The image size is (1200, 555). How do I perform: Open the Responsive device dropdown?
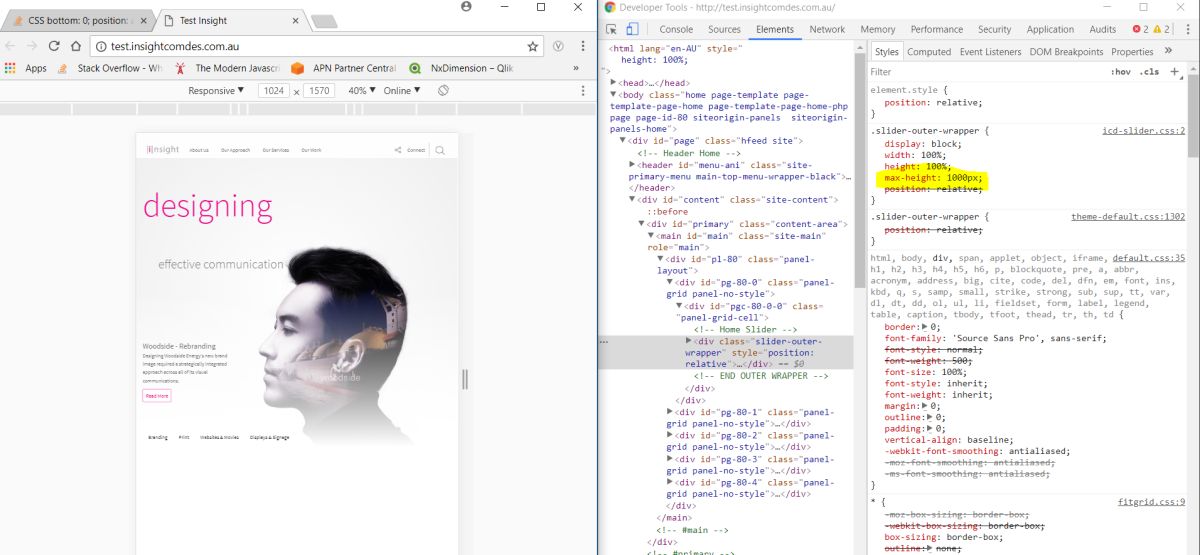tap(216, 91)
